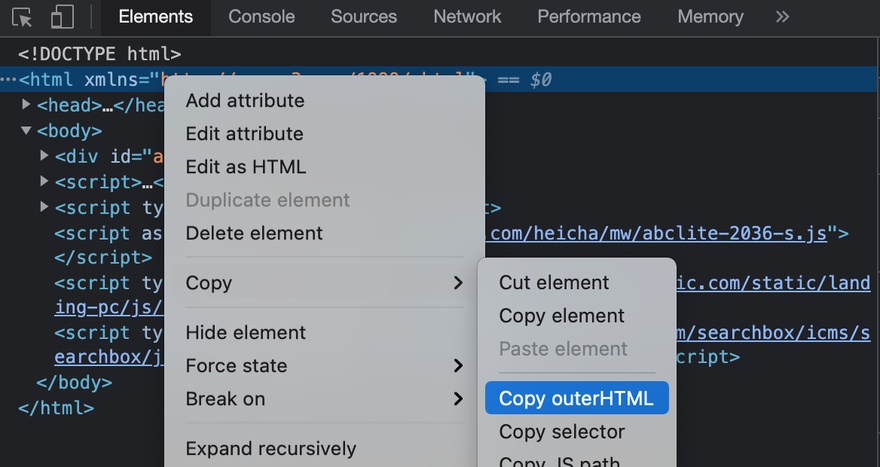Open the abclite-2036-s.js script link

(660, 233)
